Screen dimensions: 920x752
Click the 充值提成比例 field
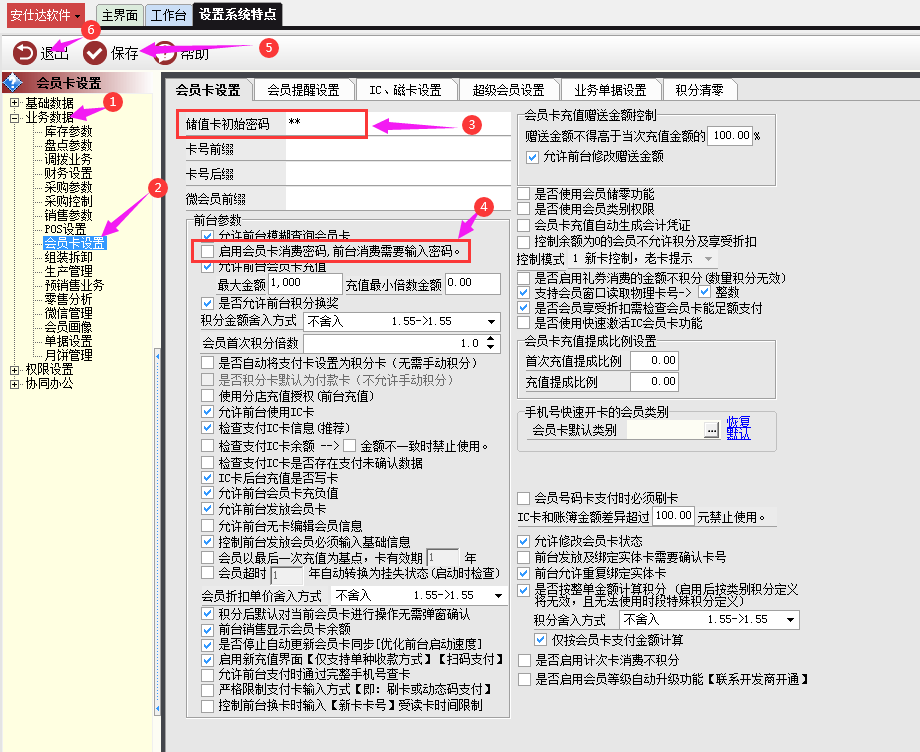(x=654, y=382)
